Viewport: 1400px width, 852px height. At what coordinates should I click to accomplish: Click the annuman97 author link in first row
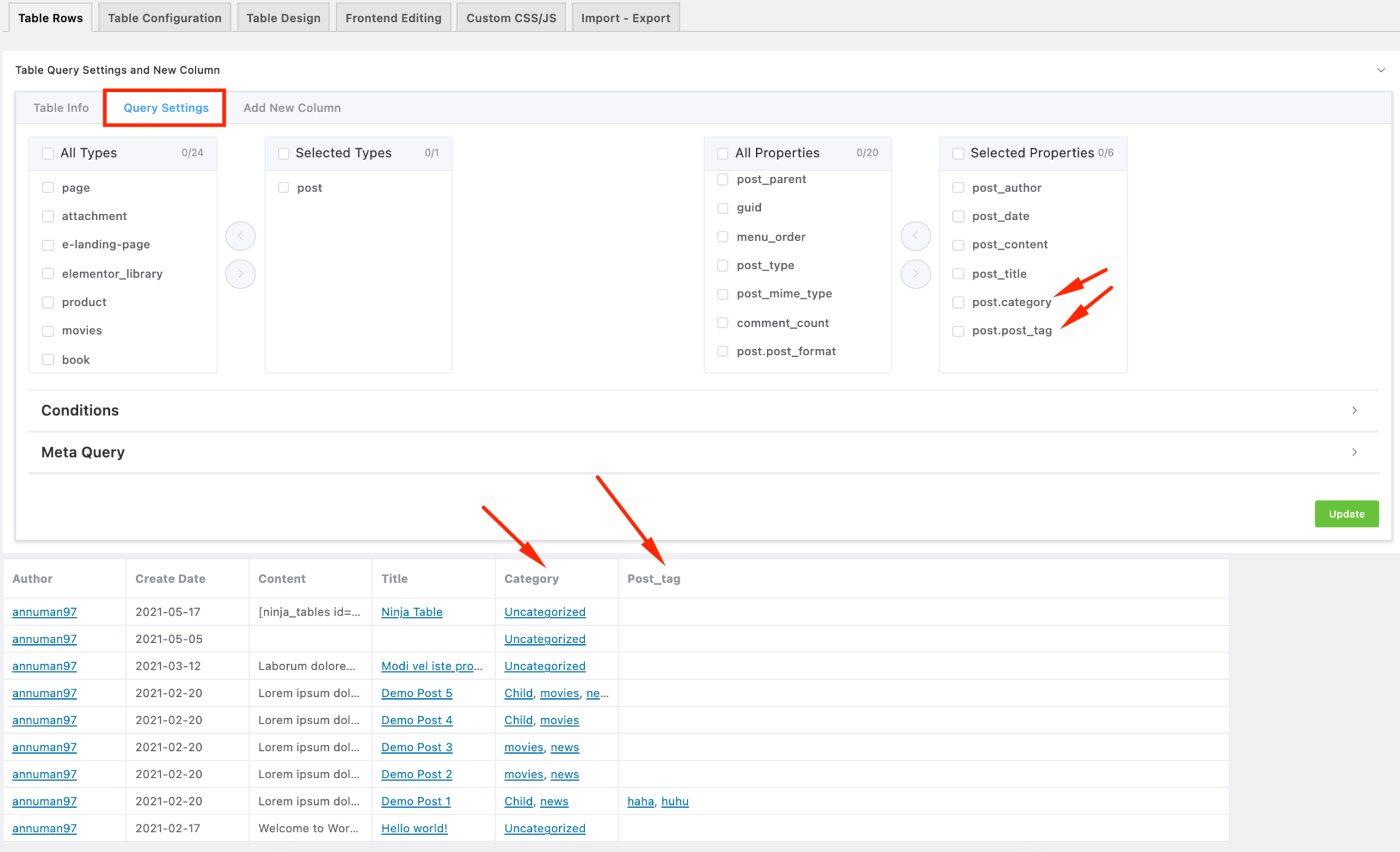pyautogui.click(x=44, y=611)
